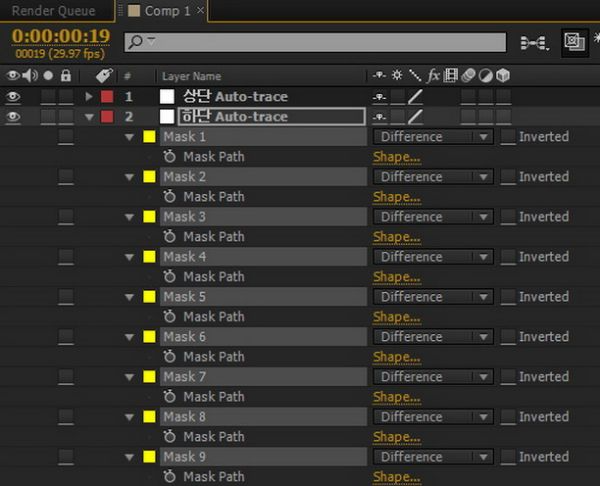Screen dimensions: 600x486
Task: Open Shape link for Mask 5 path
Action: pyautogui.click(x=397, y=317)
